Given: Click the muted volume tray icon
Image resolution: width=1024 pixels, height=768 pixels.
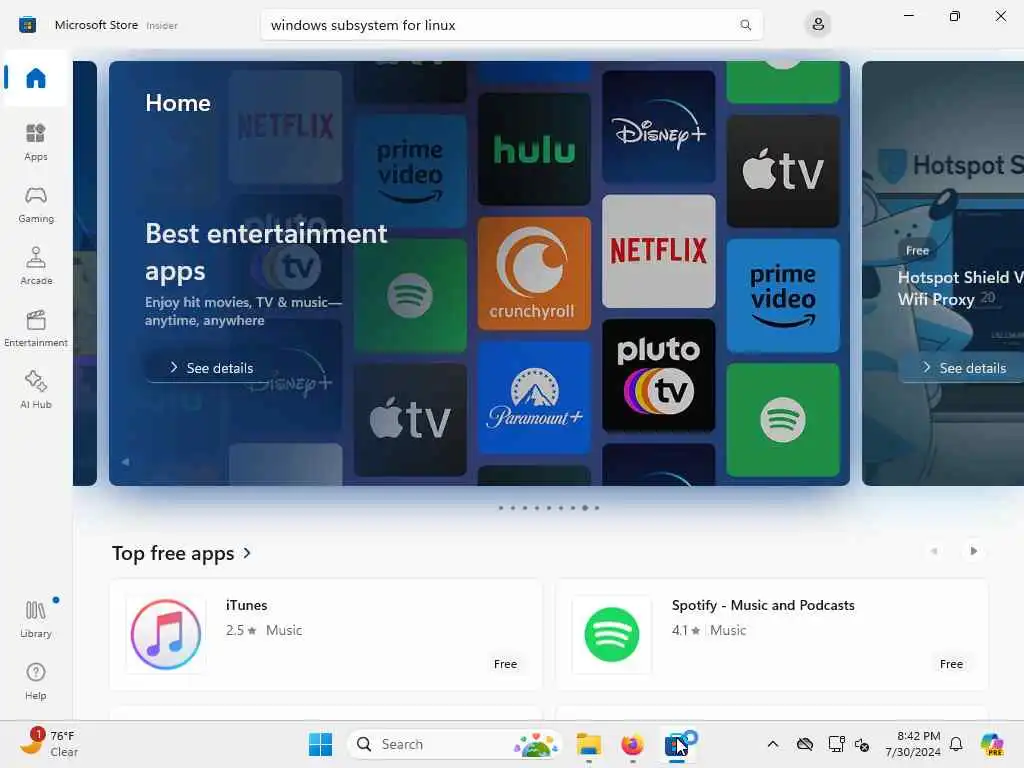Looking at the screenshot, I should tap(862, 744).
